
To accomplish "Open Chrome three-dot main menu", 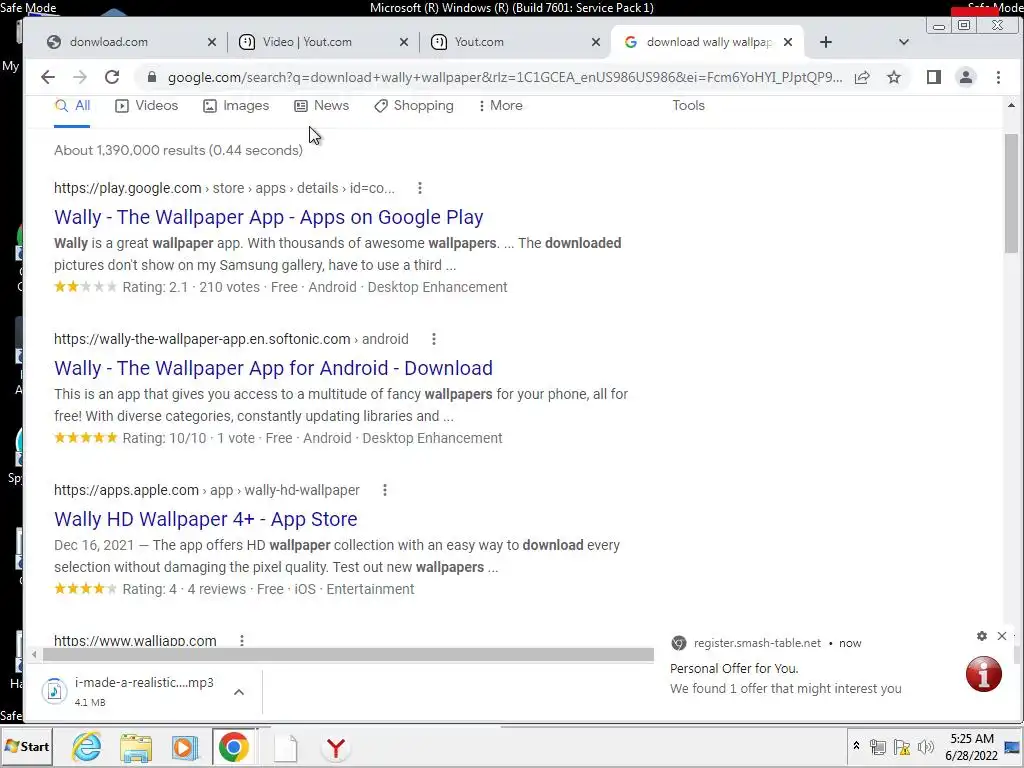I will coord(999,77).
